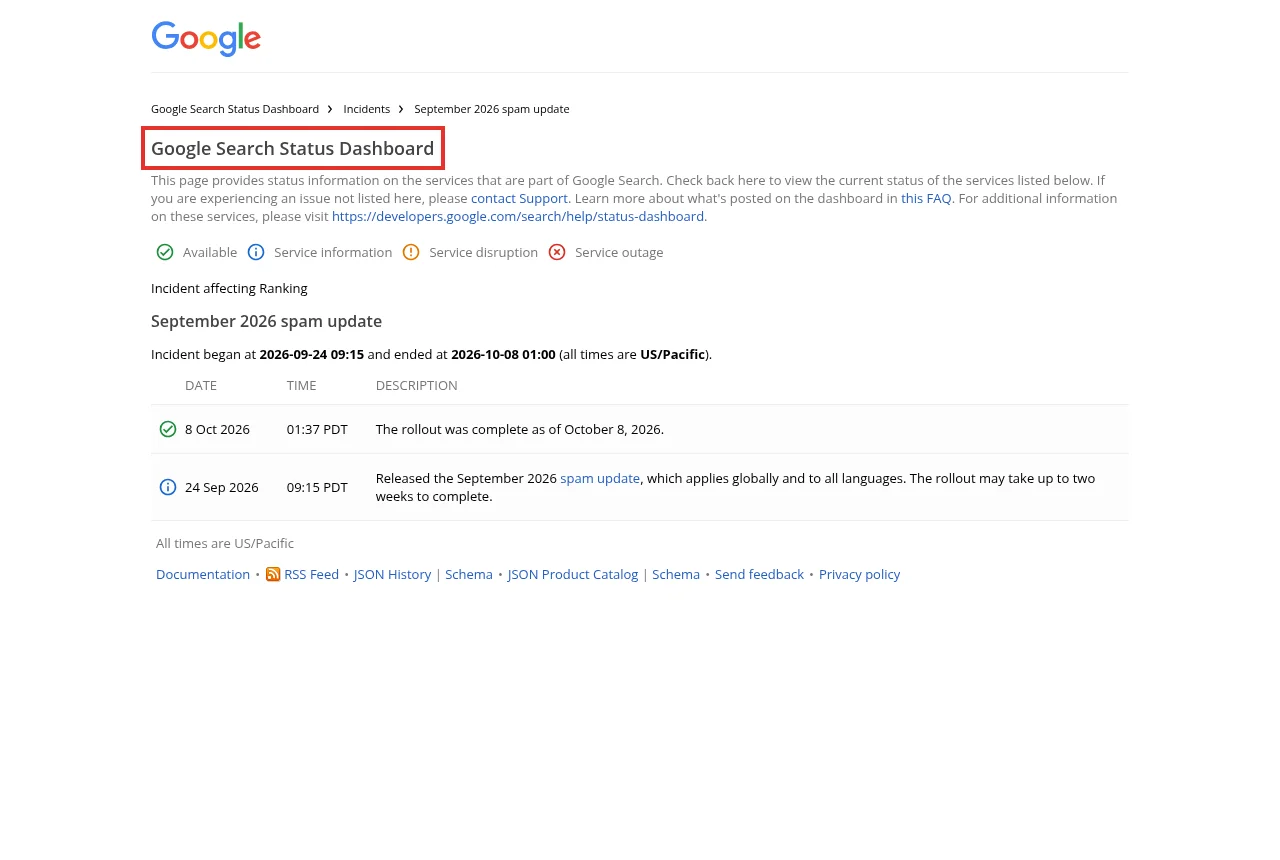Click the DATE column header
This screenshot has width=1280, height=860.
201,385
